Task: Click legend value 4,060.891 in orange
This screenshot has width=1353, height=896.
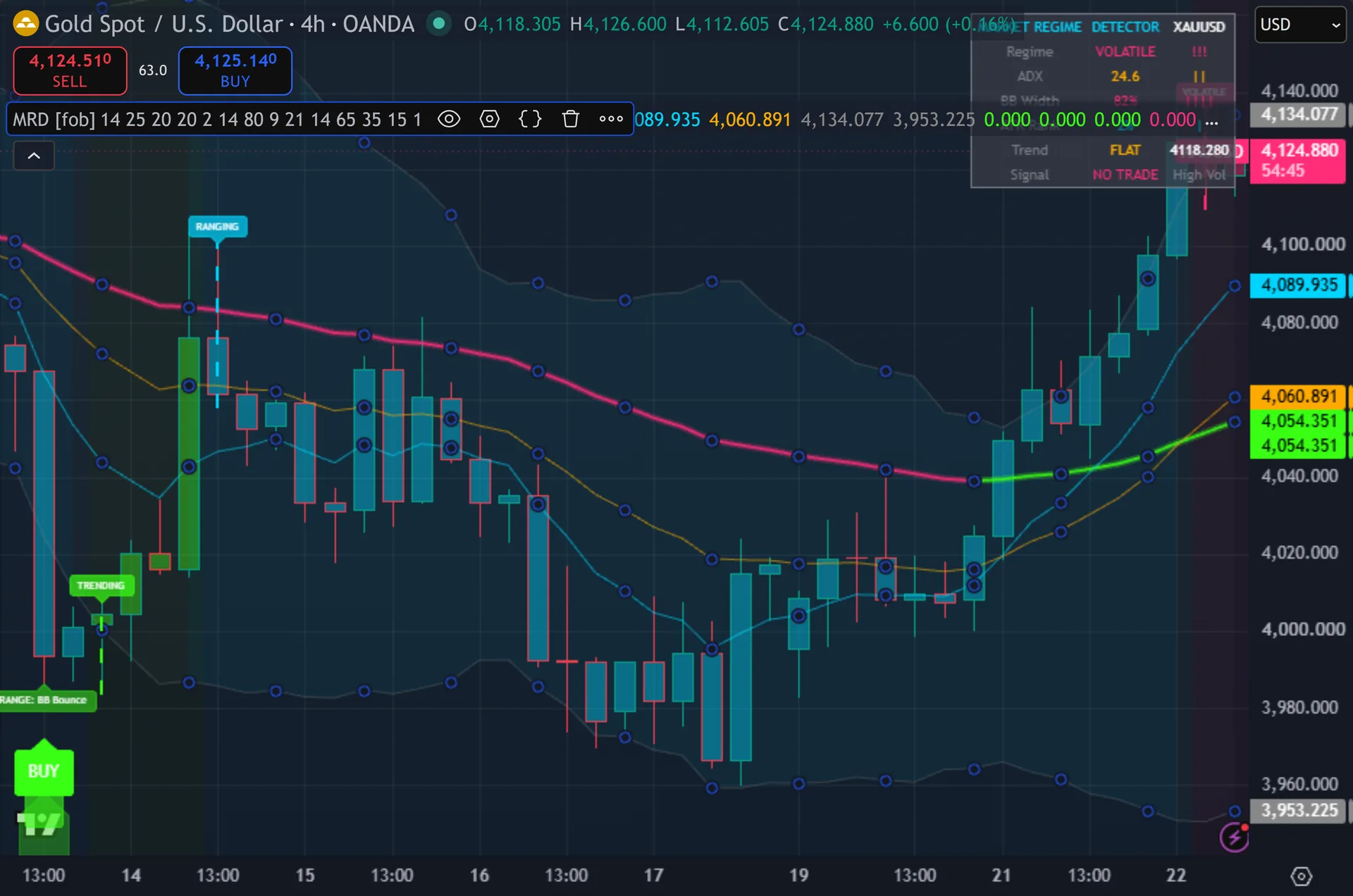Action: coord(750,119)
